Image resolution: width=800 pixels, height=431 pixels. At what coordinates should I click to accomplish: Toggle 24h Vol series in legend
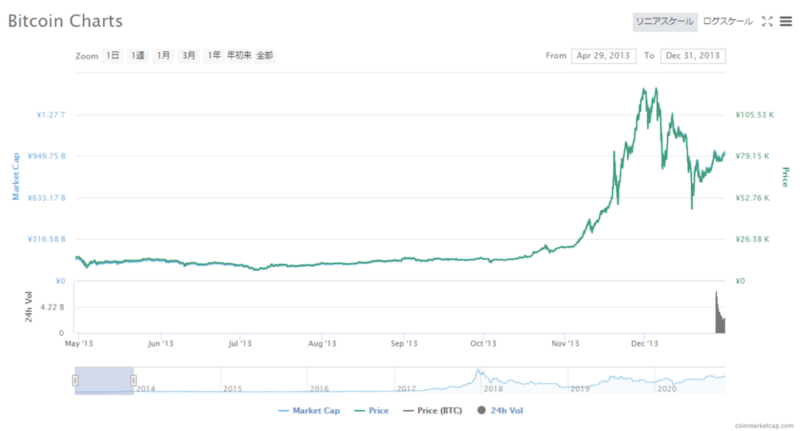tap(500, 411)
